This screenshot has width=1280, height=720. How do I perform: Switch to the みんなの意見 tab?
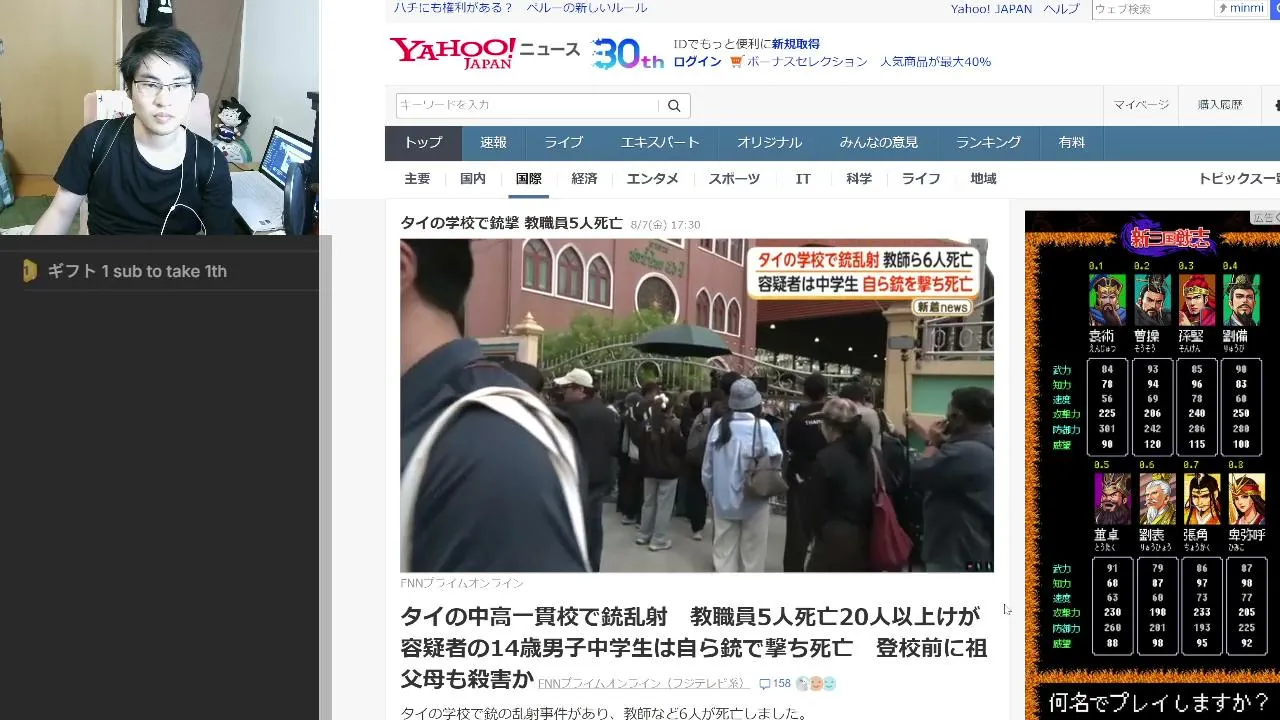pyautogui.click(x=879, y=143)
